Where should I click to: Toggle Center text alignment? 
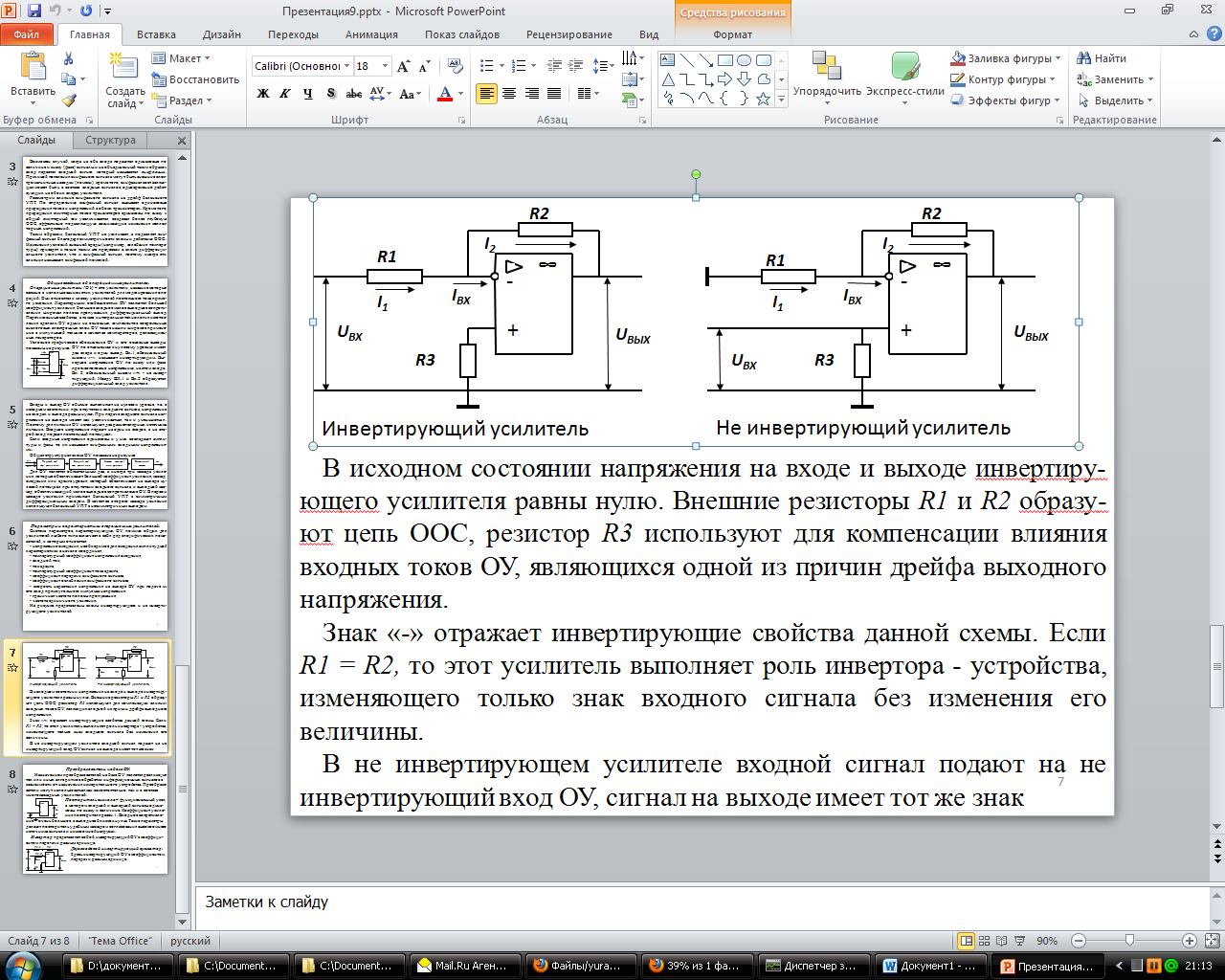509,94
